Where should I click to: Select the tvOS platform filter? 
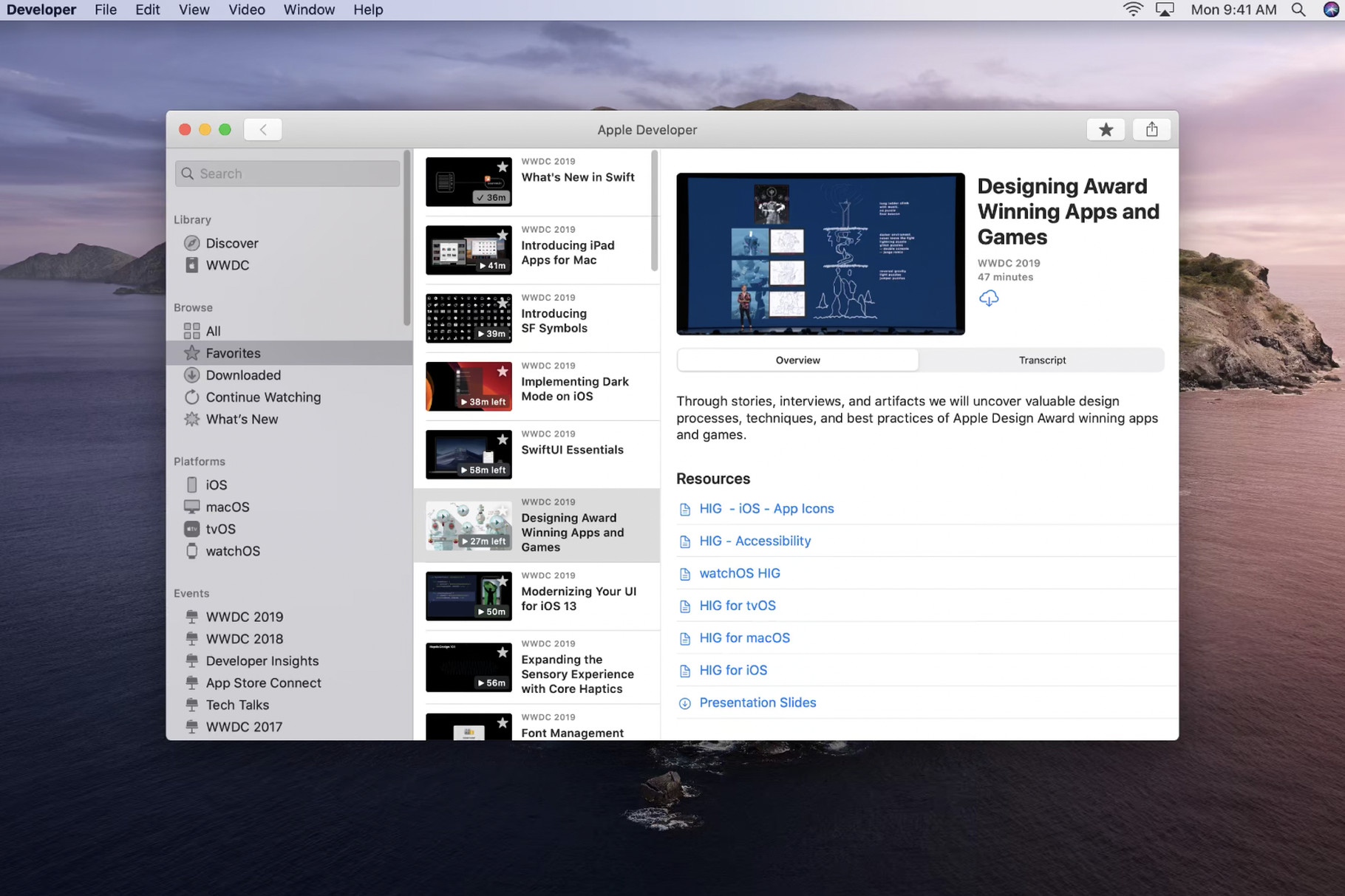click(x=219, y=528)
